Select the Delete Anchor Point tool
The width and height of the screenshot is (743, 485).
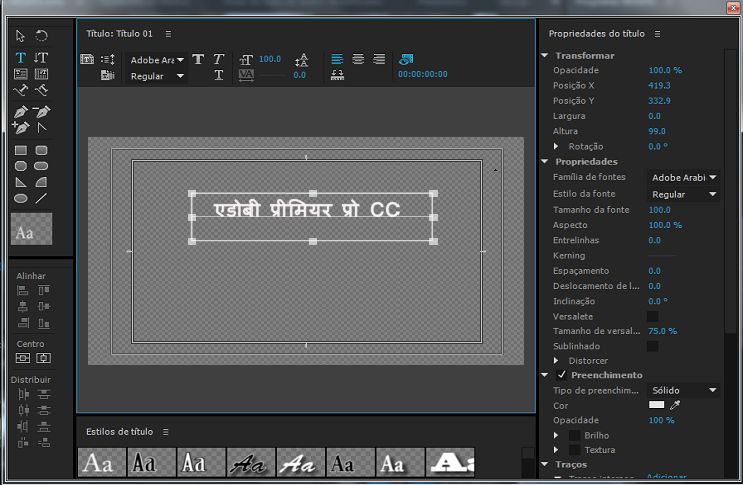click(41, 112)
